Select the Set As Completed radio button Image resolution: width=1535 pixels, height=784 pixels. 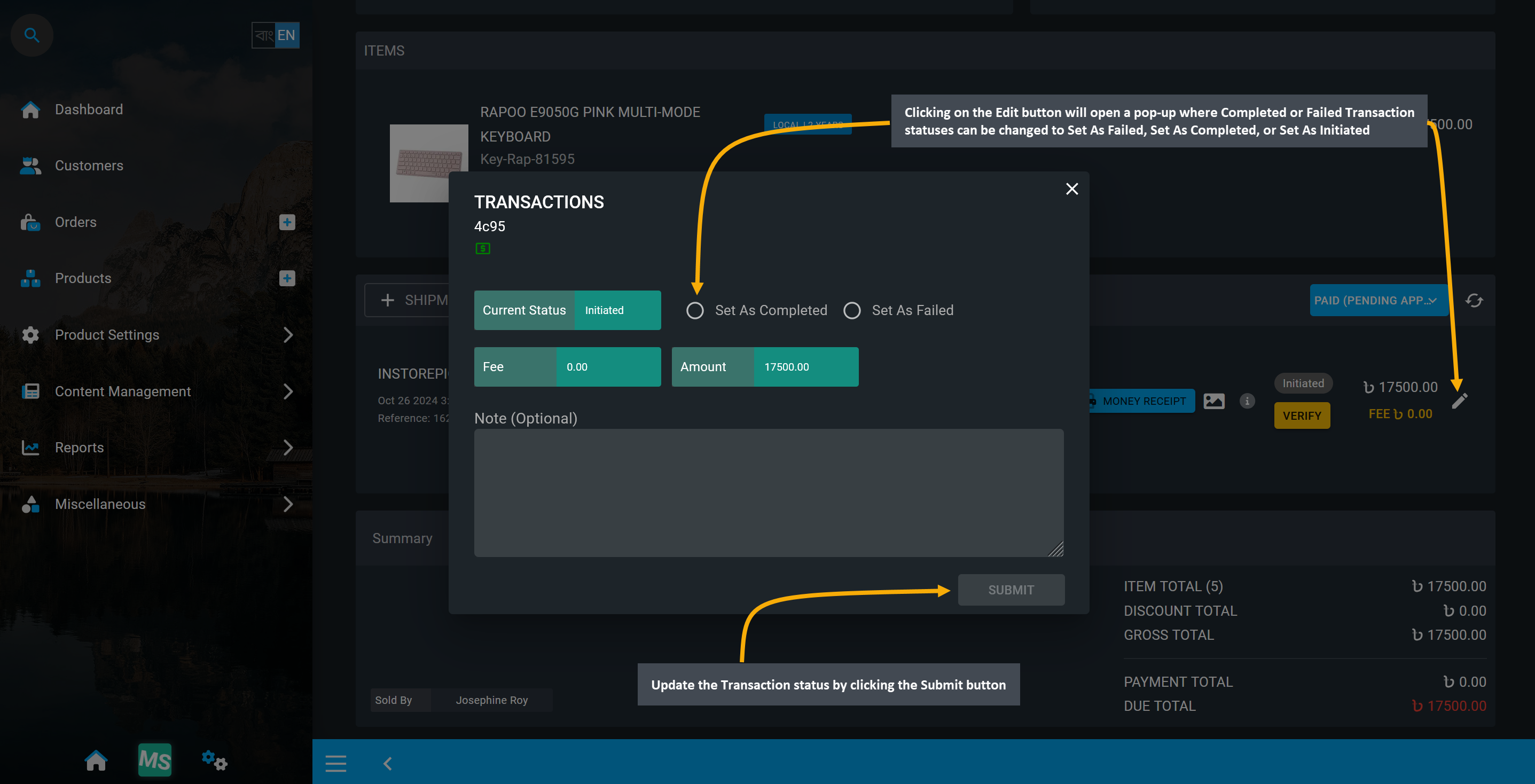click(694, 309)
